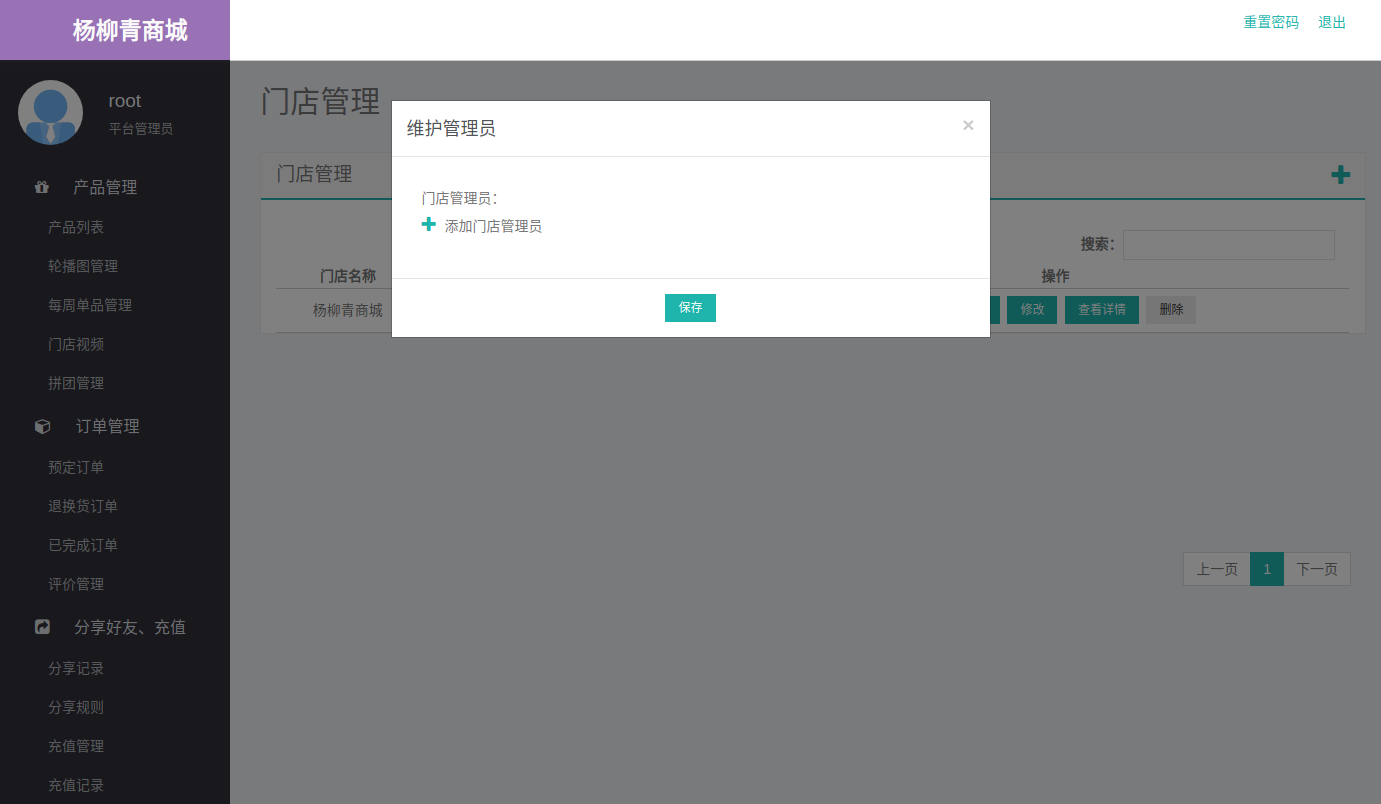Toggle the 分享好友、充值 menu section
The width and height of the screenshot is (1381, 804).
pos(130,627)
